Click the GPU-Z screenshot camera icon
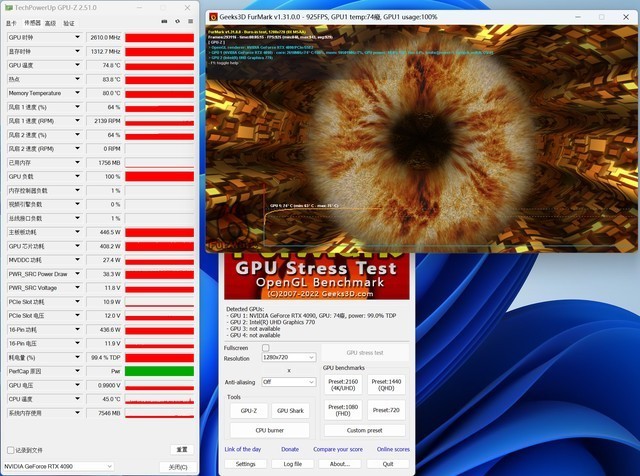 click(x=162, y=21)
